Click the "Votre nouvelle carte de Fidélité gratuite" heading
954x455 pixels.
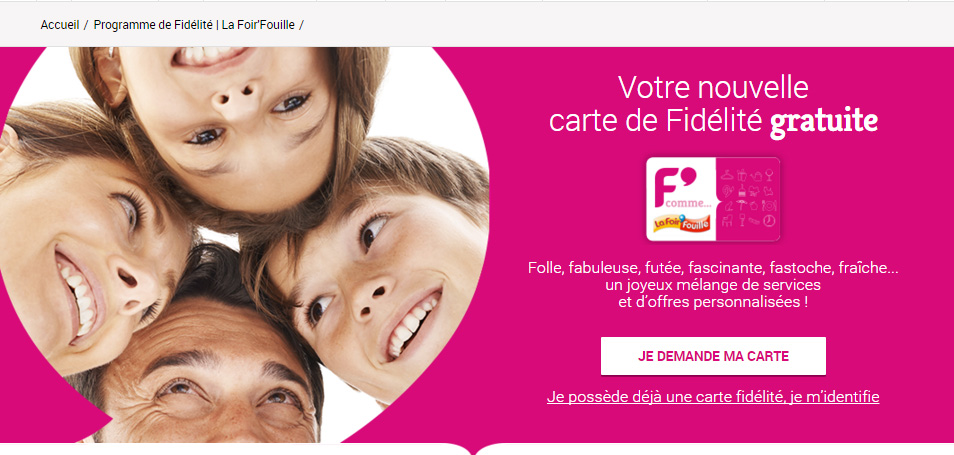click(713, 105)
